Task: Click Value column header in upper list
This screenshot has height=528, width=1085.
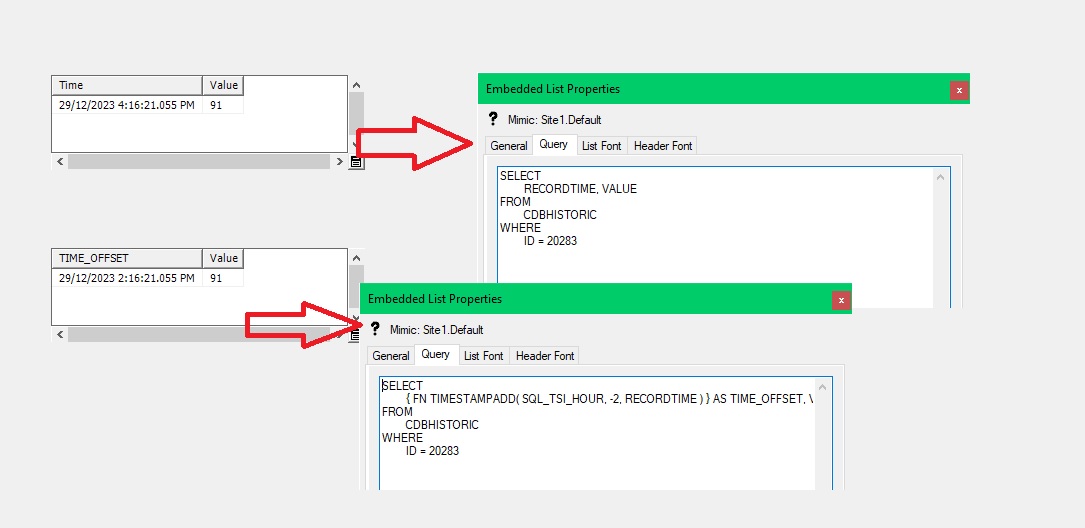Action: click(x=223, y=85)
